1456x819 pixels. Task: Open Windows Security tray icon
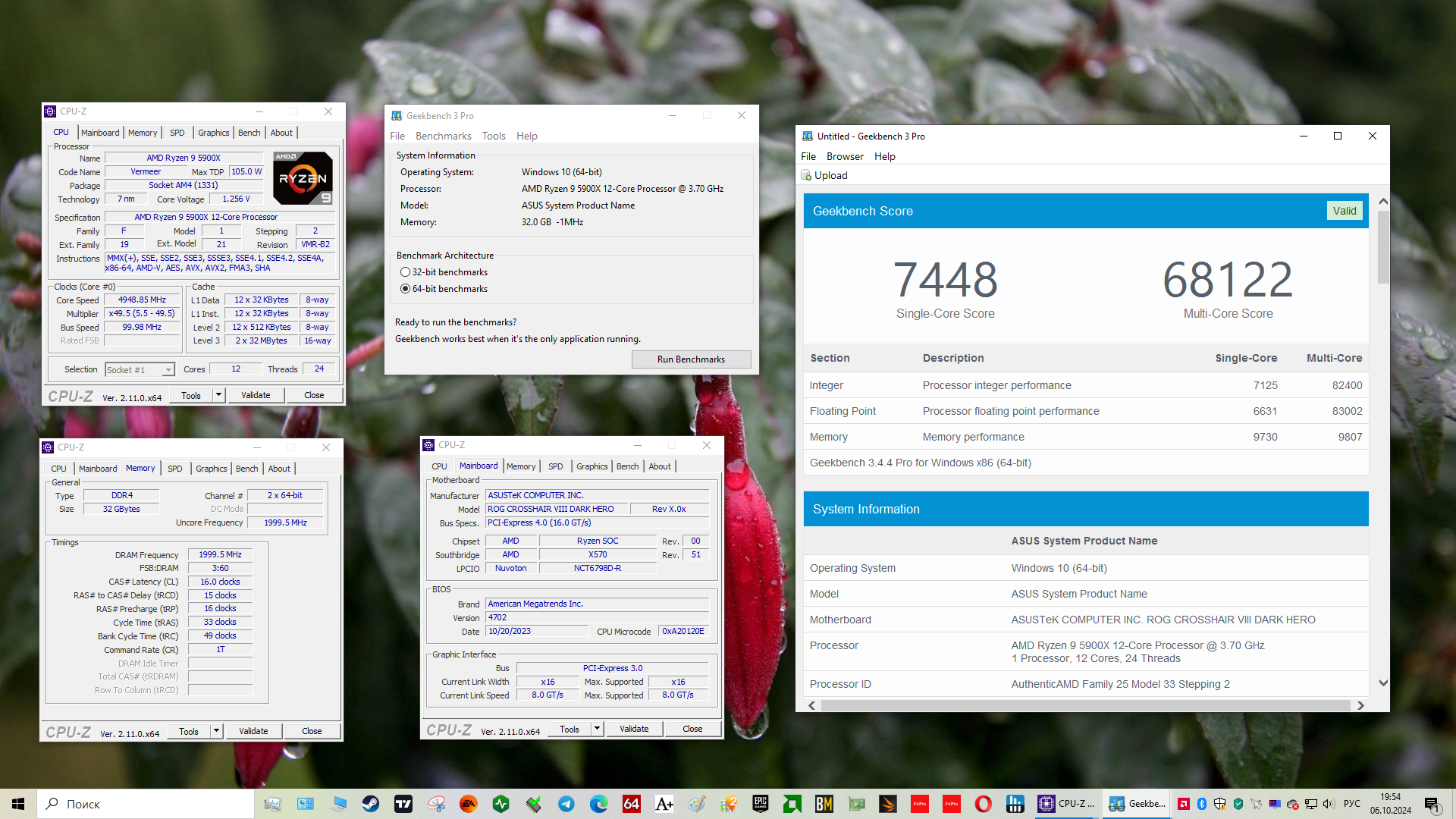click(x=1220, y=804)
